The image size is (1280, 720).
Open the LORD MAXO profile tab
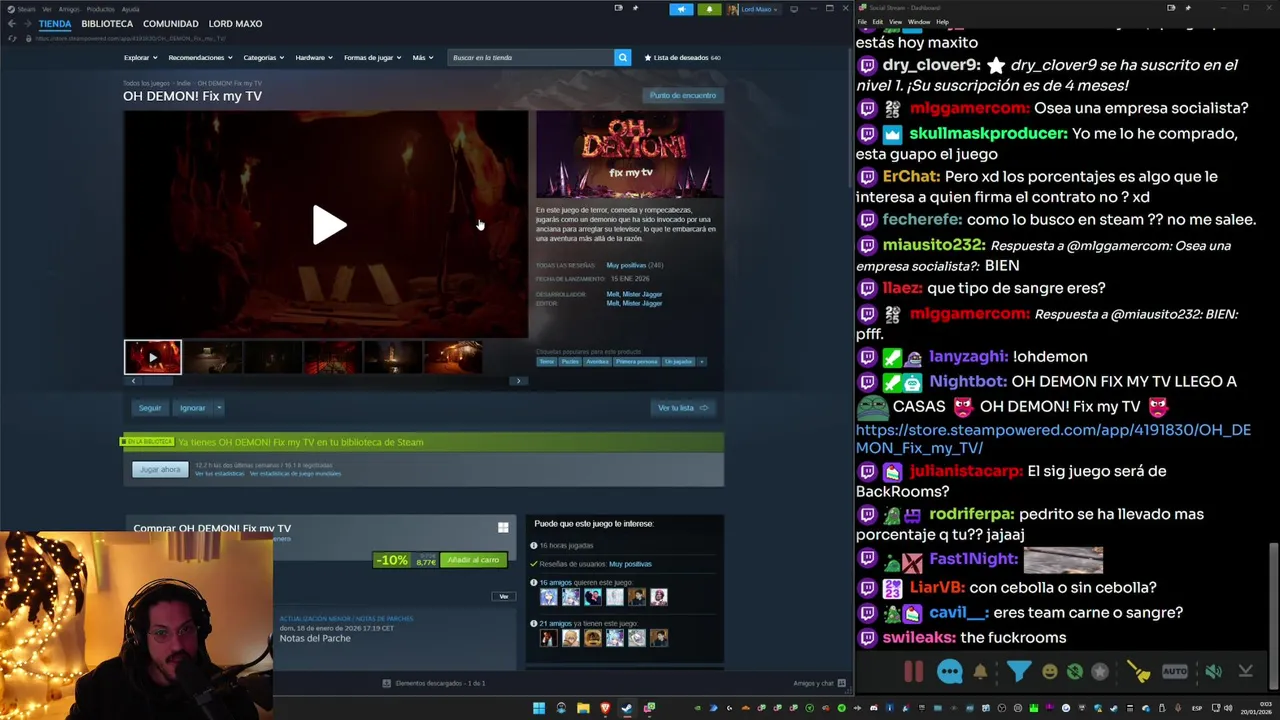coord(235,23)
